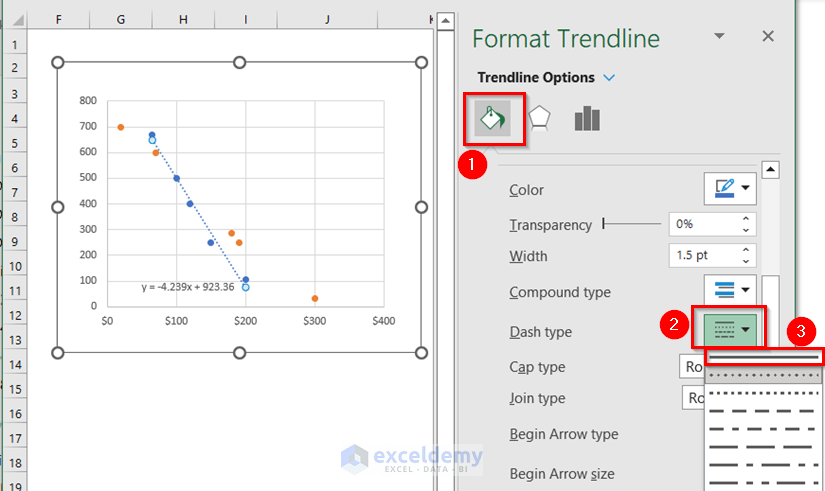Image resolution: width=825 pixels, height=491 pixels.
Task: Close the Format Trendline pane
Action: click(768, 36)
